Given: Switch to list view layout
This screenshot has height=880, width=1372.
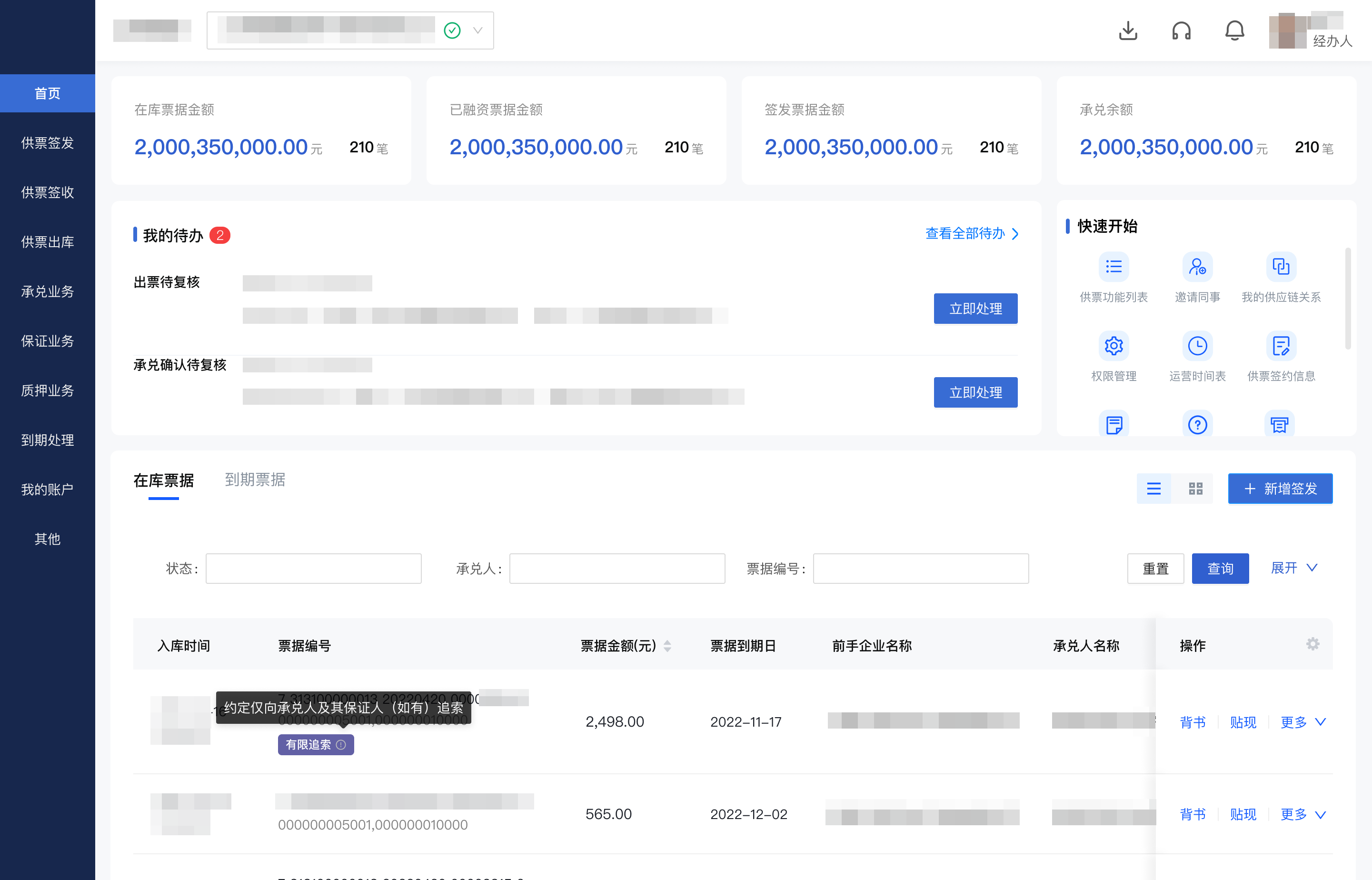Looking at the screenshot, I should point(1153,489).
